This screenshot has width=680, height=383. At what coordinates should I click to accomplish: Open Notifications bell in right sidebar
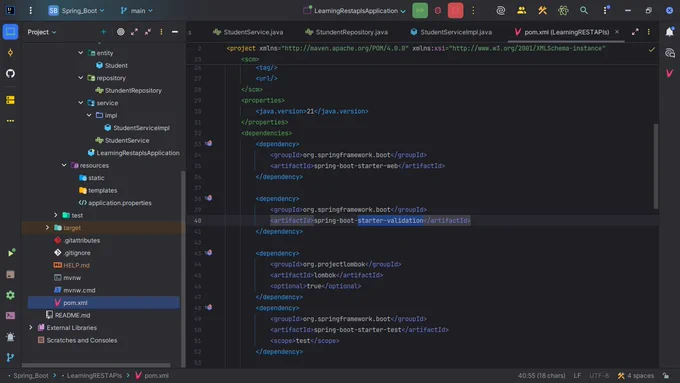(x=670, y=32)
